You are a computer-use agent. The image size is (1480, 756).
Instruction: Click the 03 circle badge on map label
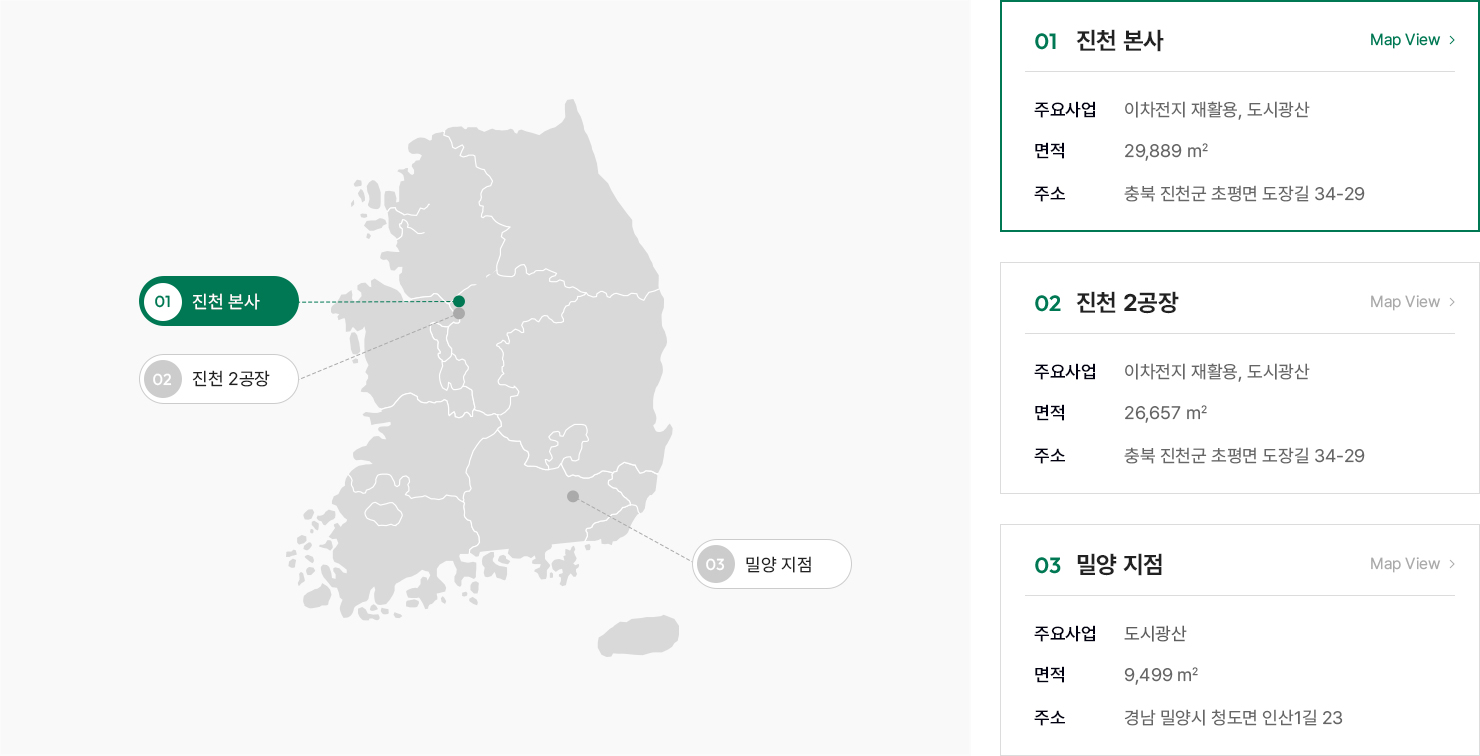[x=716, y=564]
